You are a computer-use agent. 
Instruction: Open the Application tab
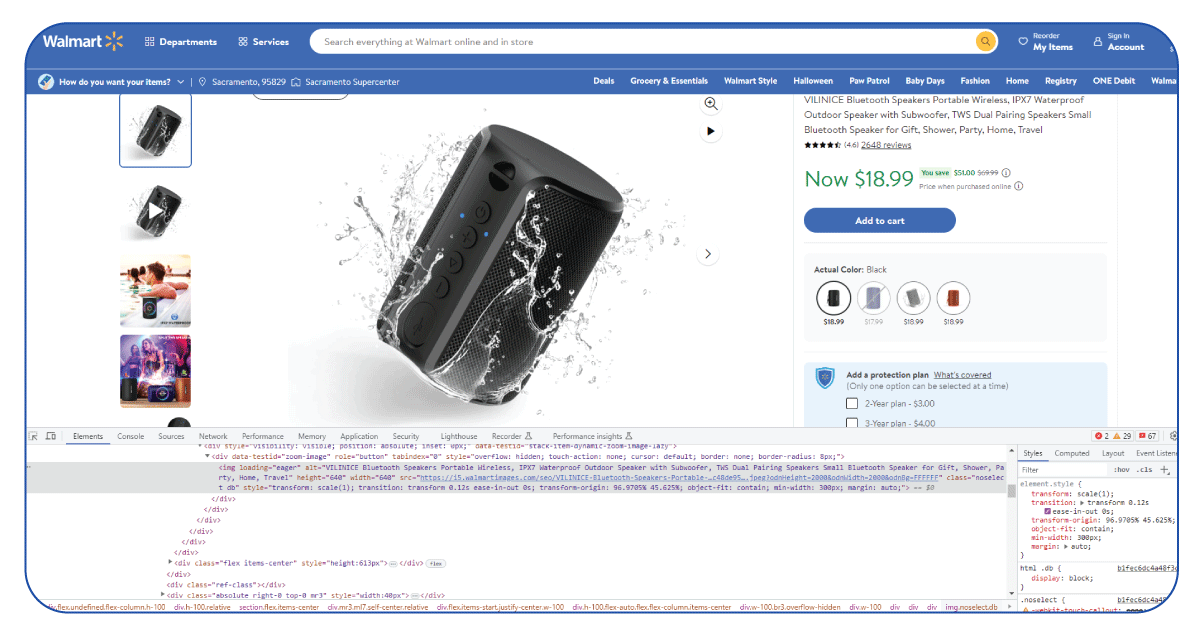359,437
